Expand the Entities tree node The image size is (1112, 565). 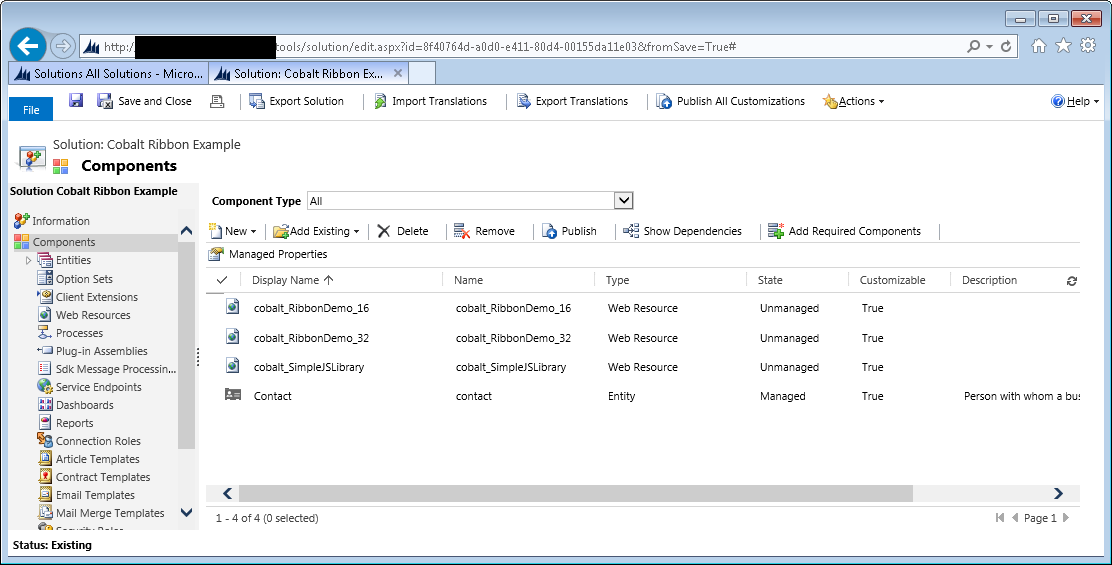(x=29, y=261)
